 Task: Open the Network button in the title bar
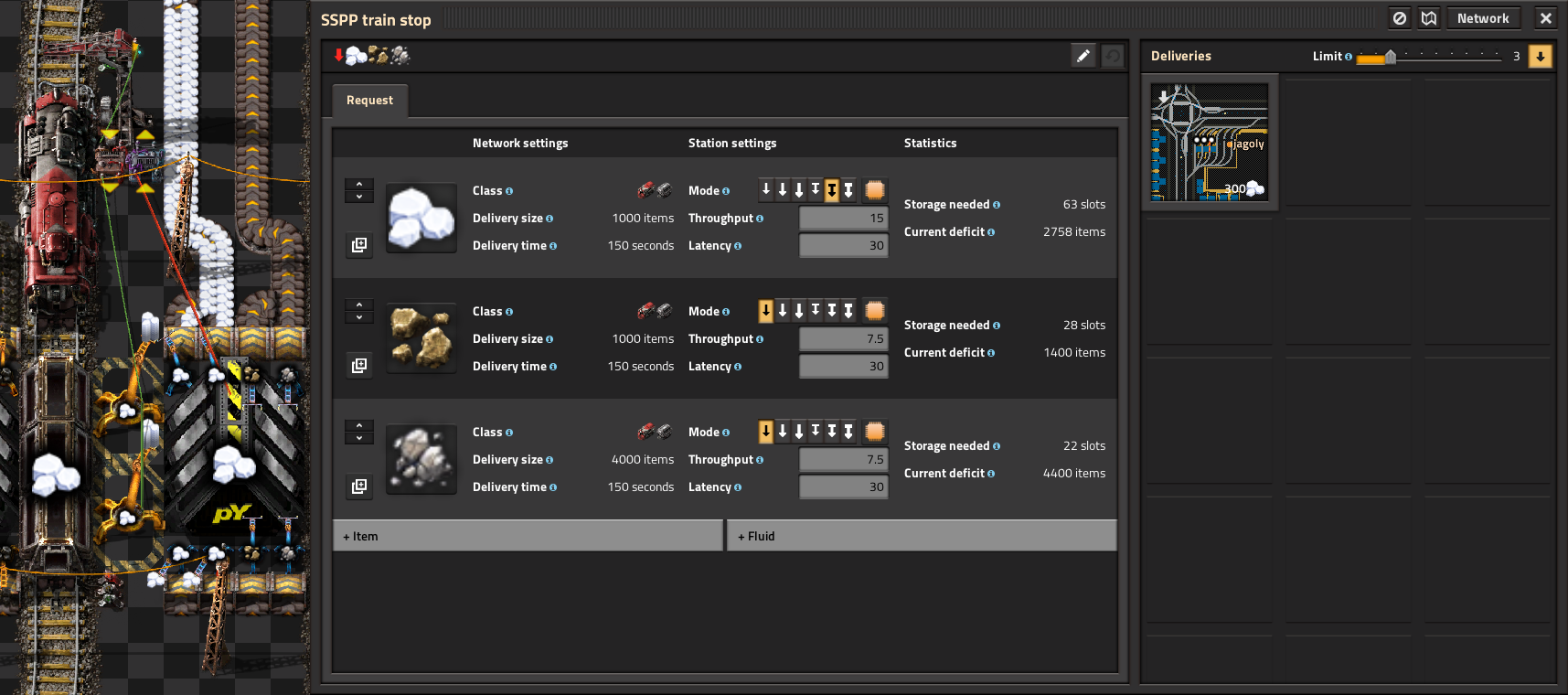(x=1483, y=18)
